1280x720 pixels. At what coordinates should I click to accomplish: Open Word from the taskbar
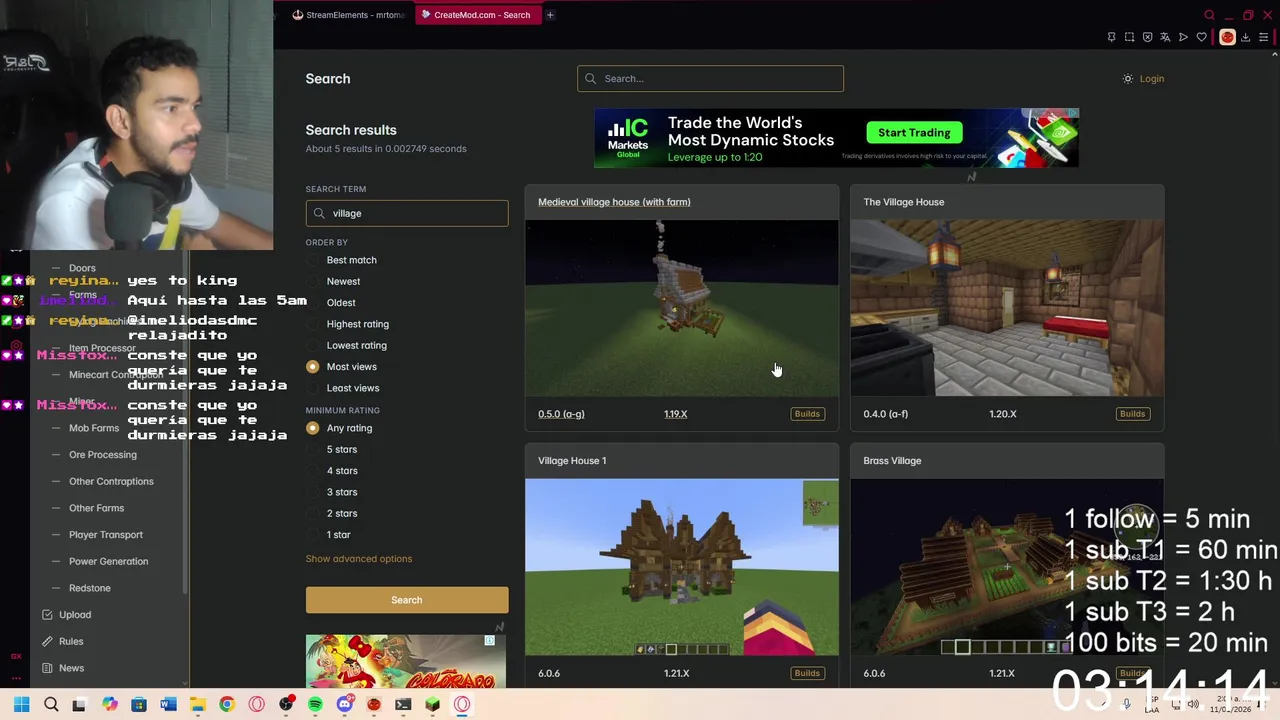coord(168,704)
